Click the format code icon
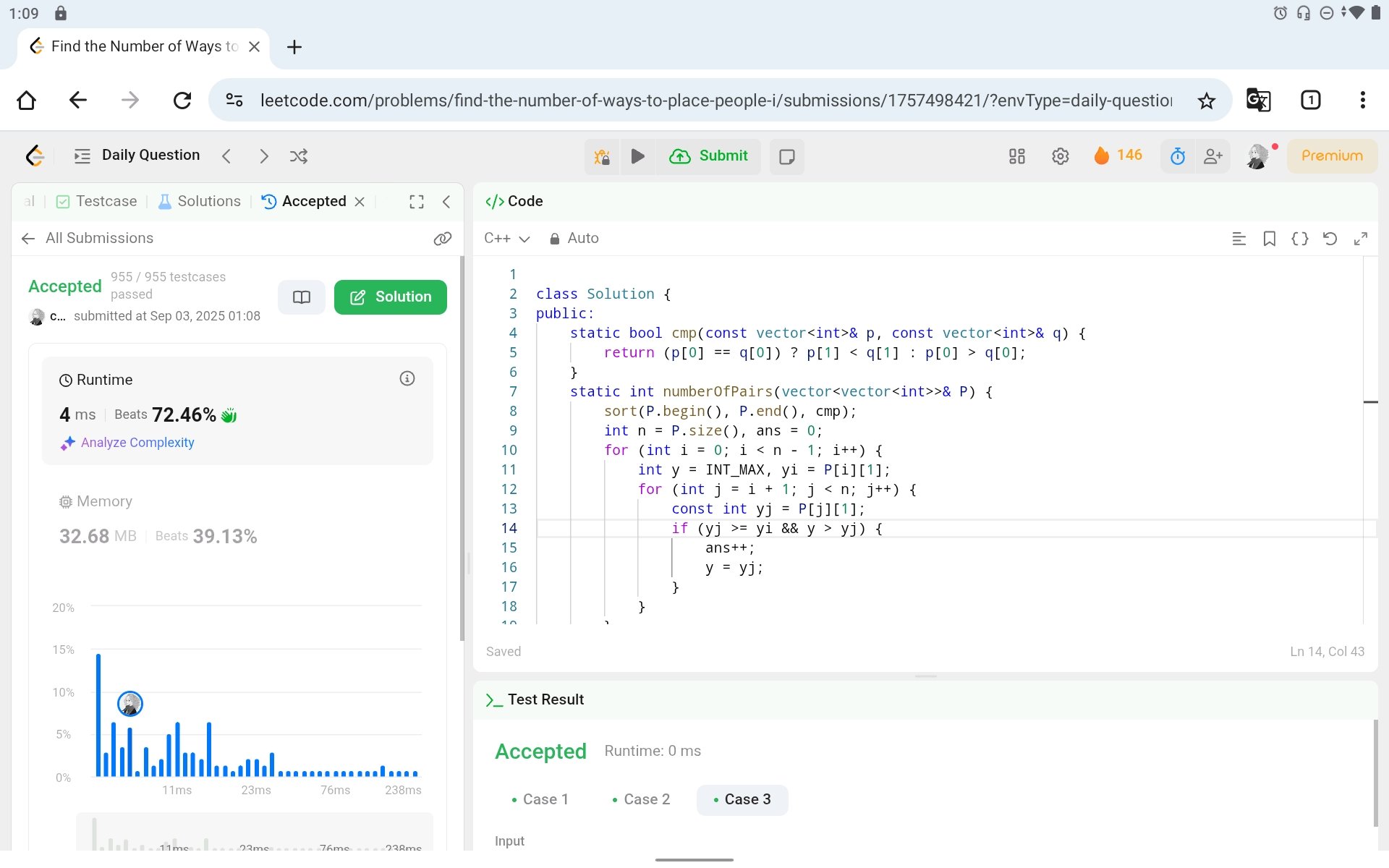The width and height of the screenshot is (1389, 868). [1239, 239]
